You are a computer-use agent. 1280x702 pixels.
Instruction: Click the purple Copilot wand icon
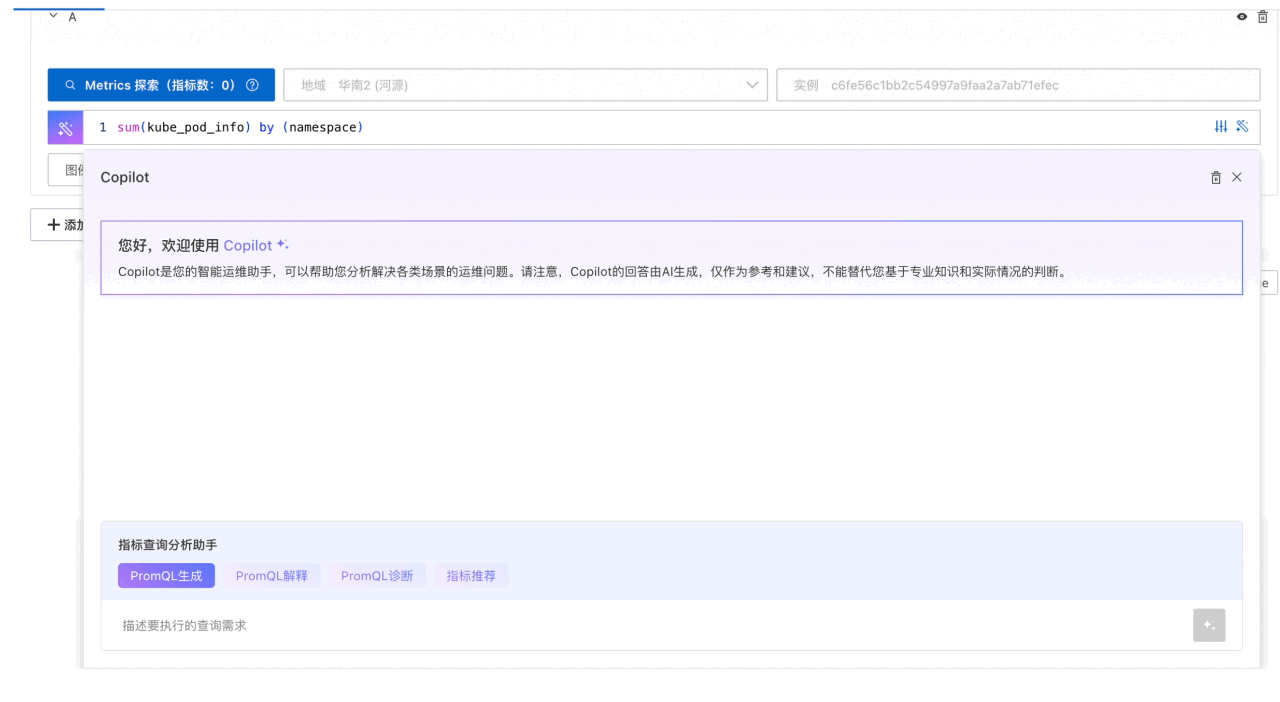(65, 128)
